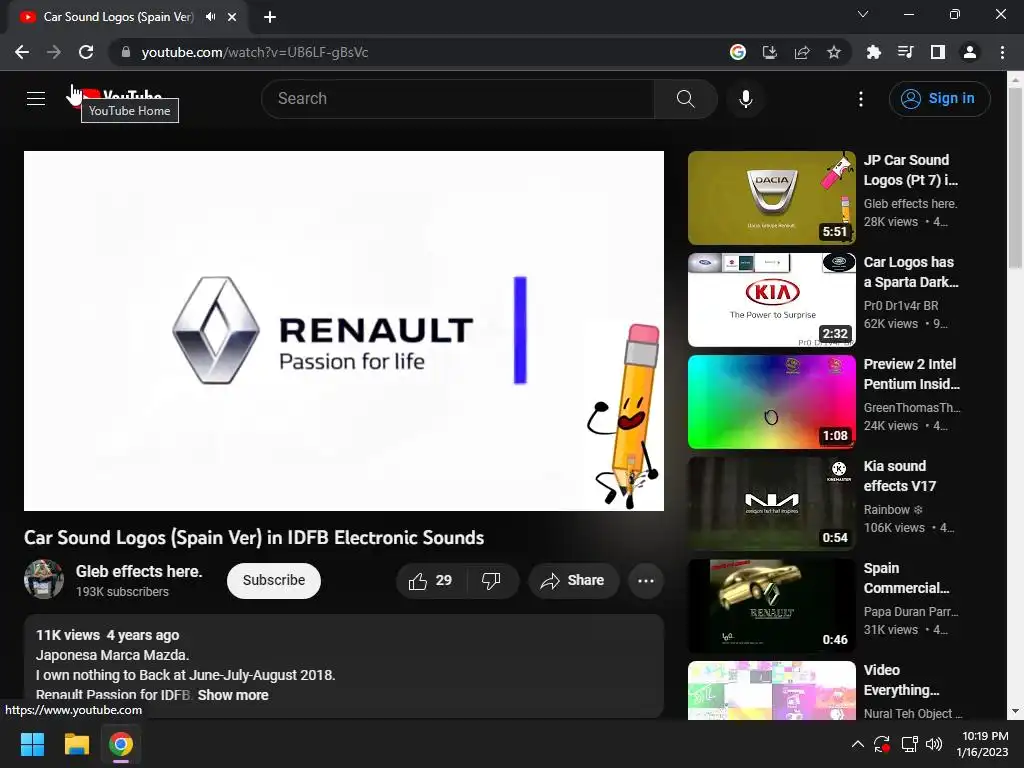Image resolution: width=1024 pixels, height=768 pixels.
Task: Open Chrome tab search chevron
Action: pos(863,14)
